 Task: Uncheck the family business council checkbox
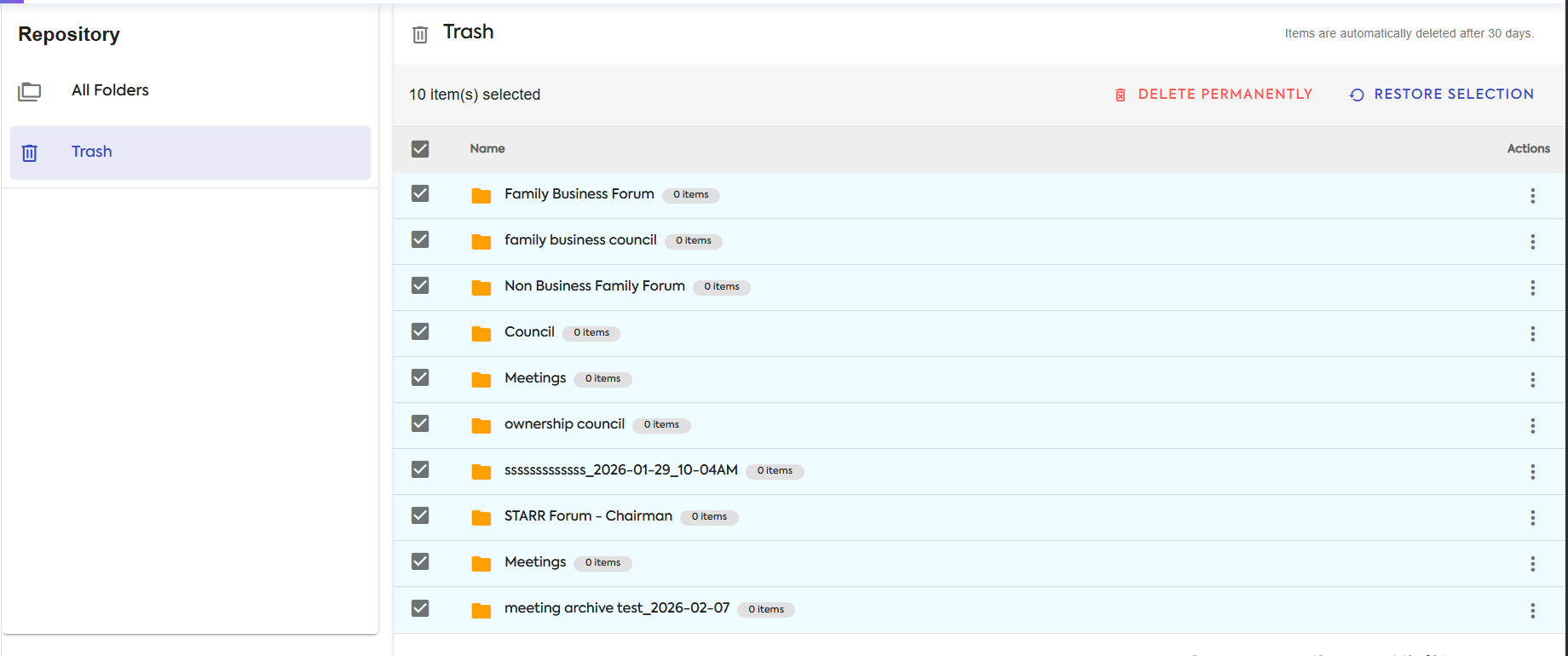click(x=420, y=239)
